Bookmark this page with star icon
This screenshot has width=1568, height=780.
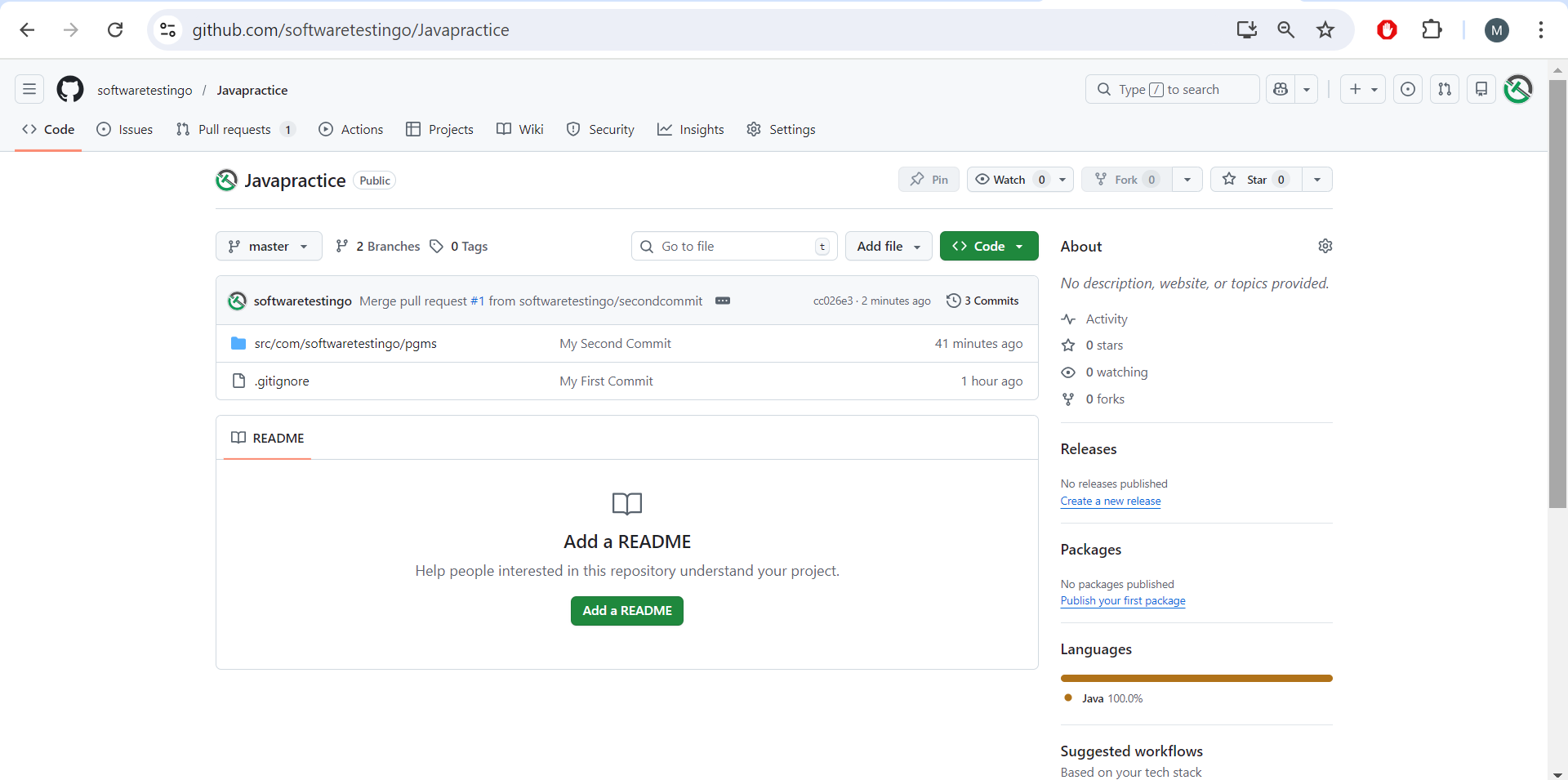[1325, 30]
